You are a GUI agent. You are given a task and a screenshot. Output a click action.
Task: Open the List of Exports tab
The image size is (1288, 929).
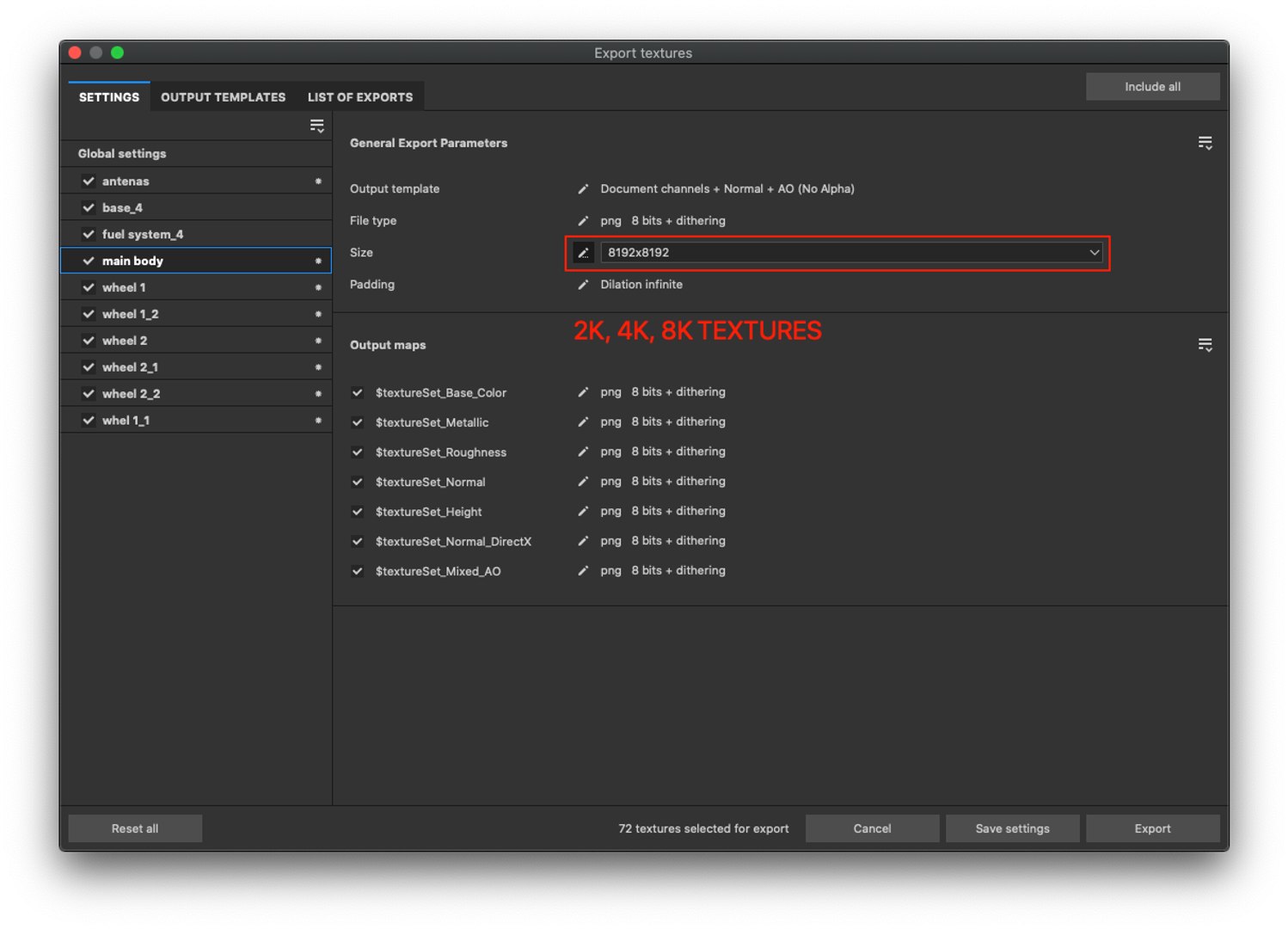(x=360, y=97)
